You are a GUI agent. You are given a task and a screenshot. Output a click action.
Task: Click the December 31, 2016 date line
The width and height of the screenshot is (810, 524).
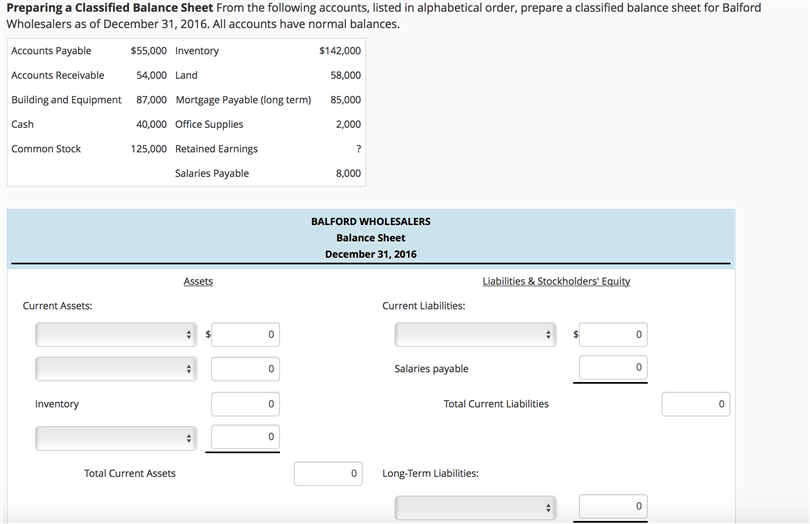tap(371, 254)
